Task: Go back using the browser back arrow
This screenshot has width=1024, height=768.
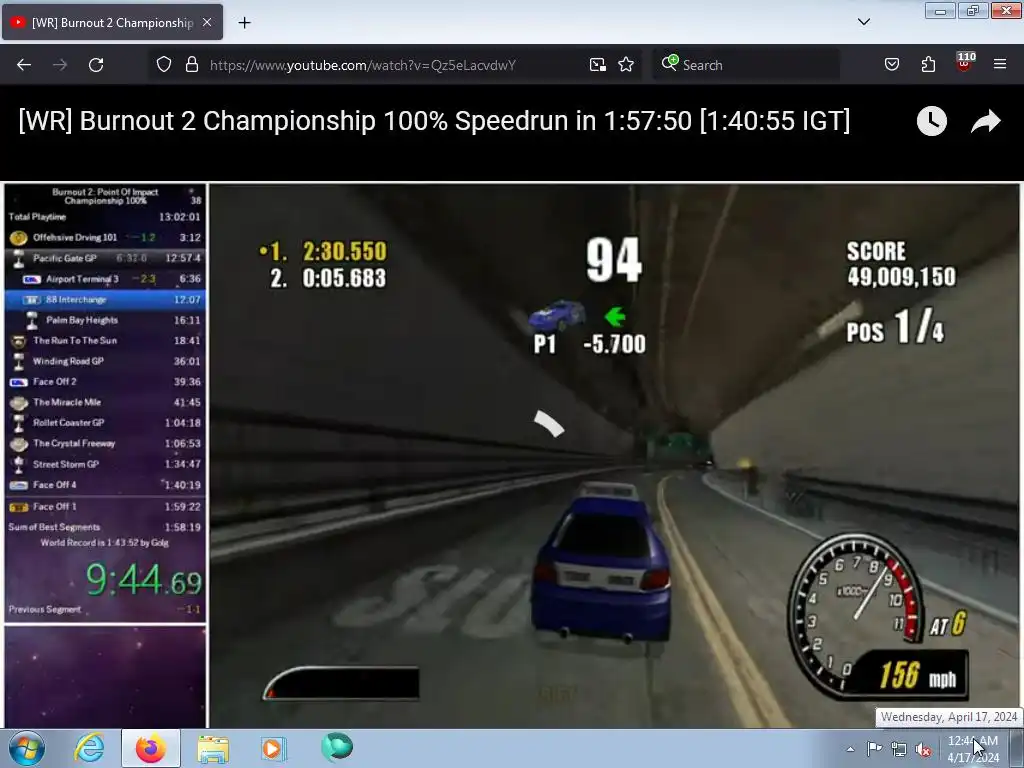Action: tap(24, 65)
